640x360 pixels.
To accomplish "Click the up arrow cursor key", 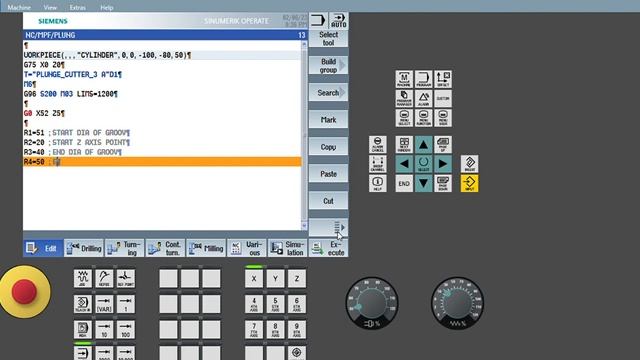I will pos(423,144).
